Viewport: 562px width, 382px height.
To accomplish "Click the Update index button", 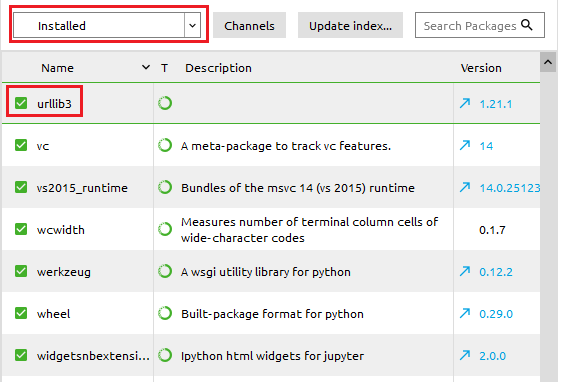I will [x=350, y=25].
